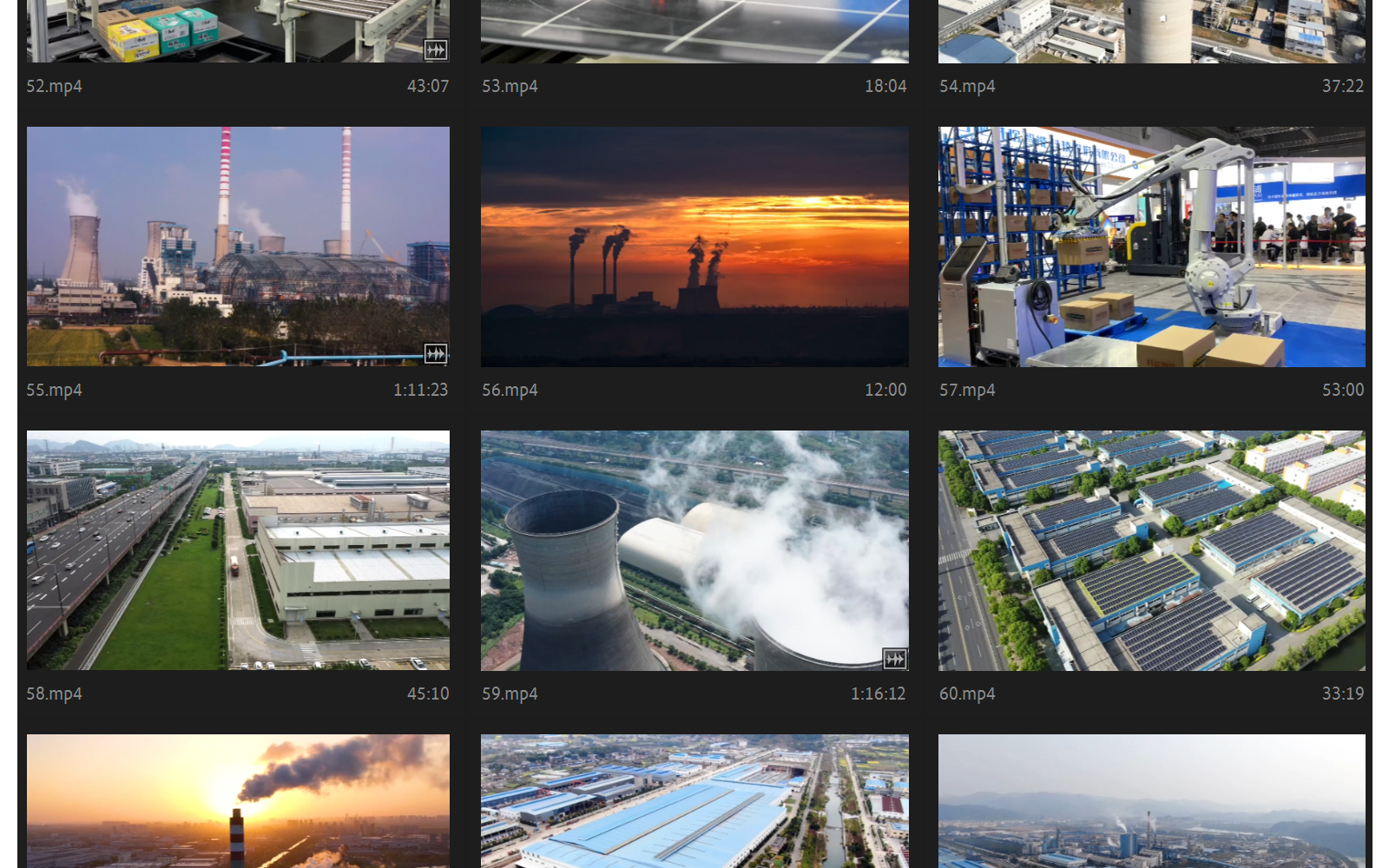Click the 56.mp4 file name

click(x=510, y=390)
